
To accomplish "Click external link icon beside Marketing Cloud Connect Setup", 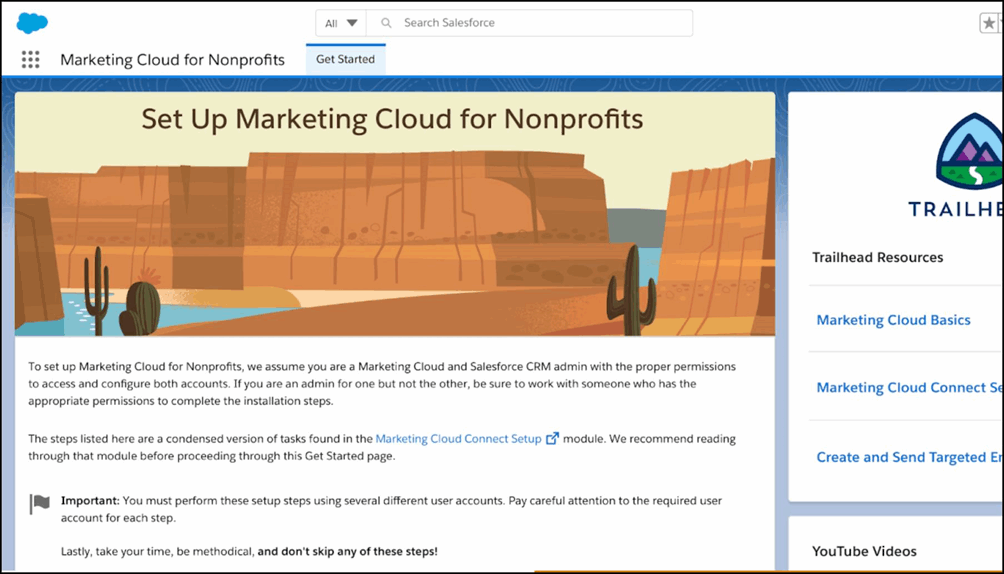I will [552, 439].
